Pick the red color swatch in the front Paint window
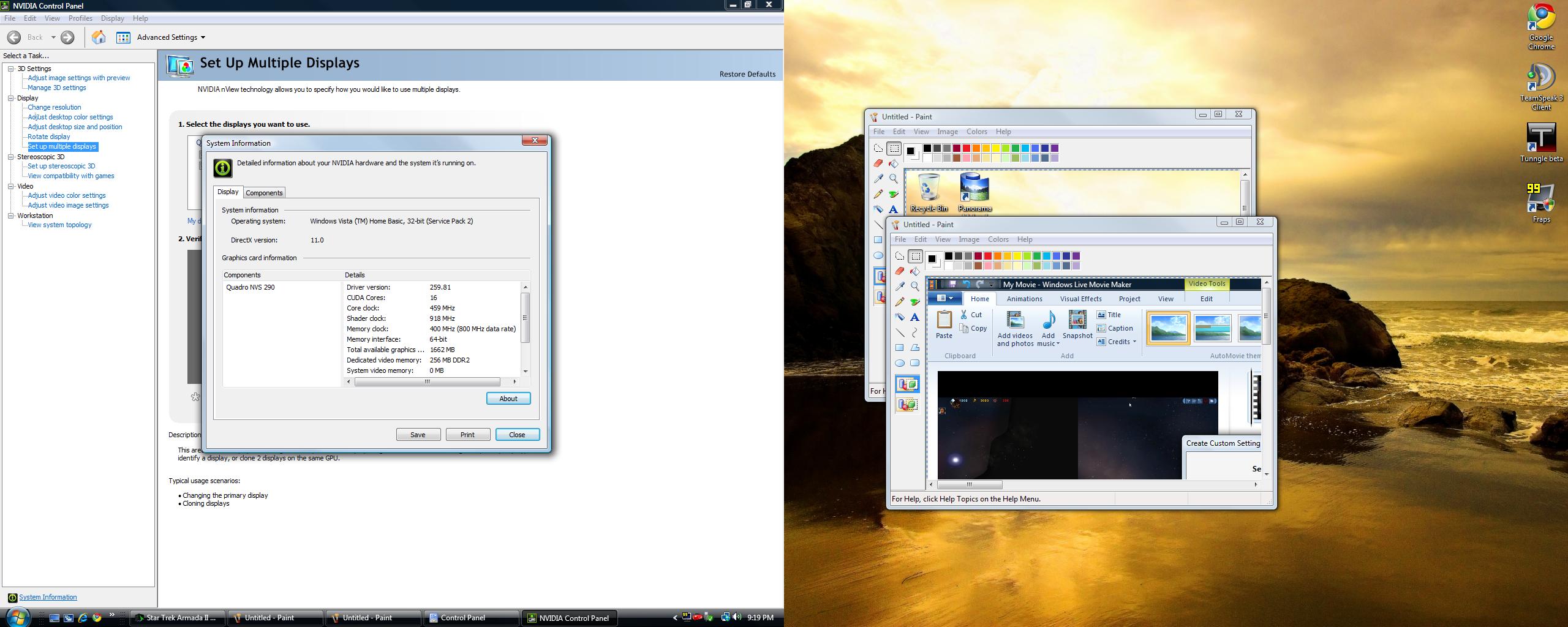The image size is (1568, 627). coord(988,256)
